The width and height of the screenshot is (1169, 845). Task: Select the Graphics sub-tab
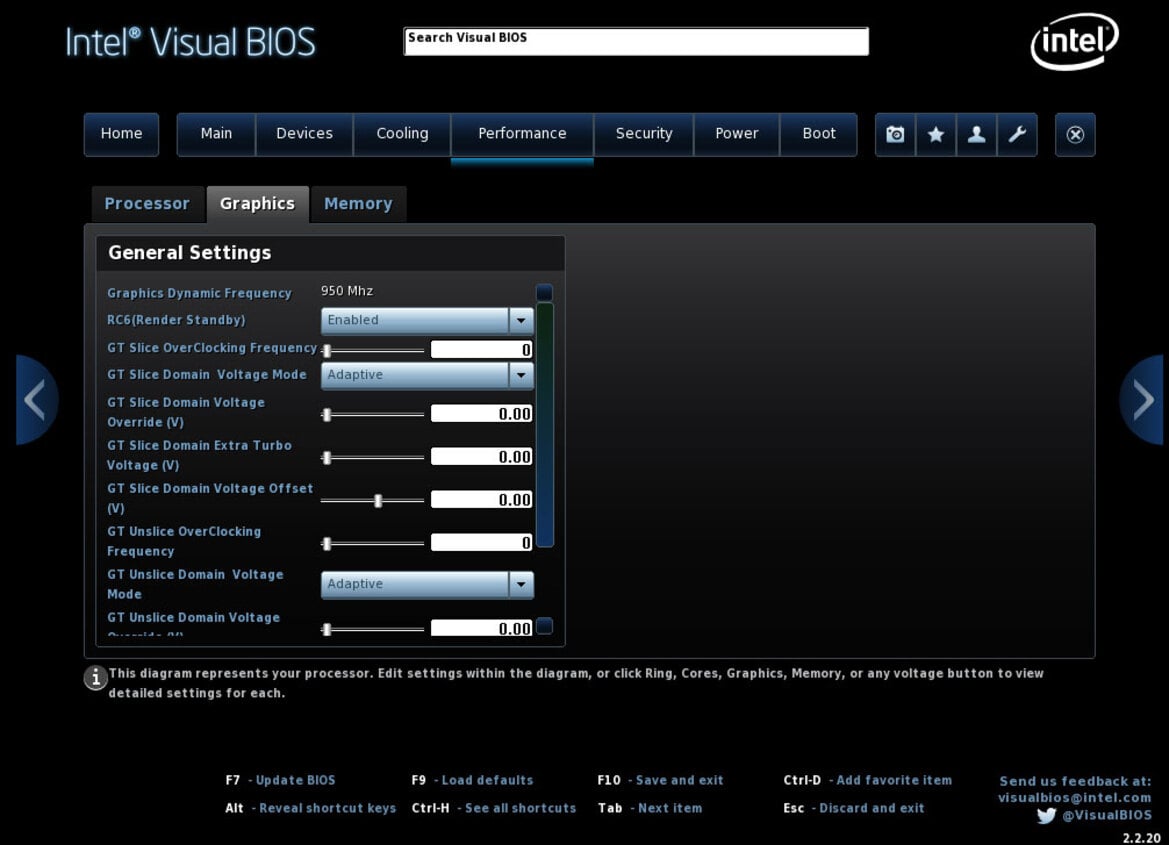point(257,204)
